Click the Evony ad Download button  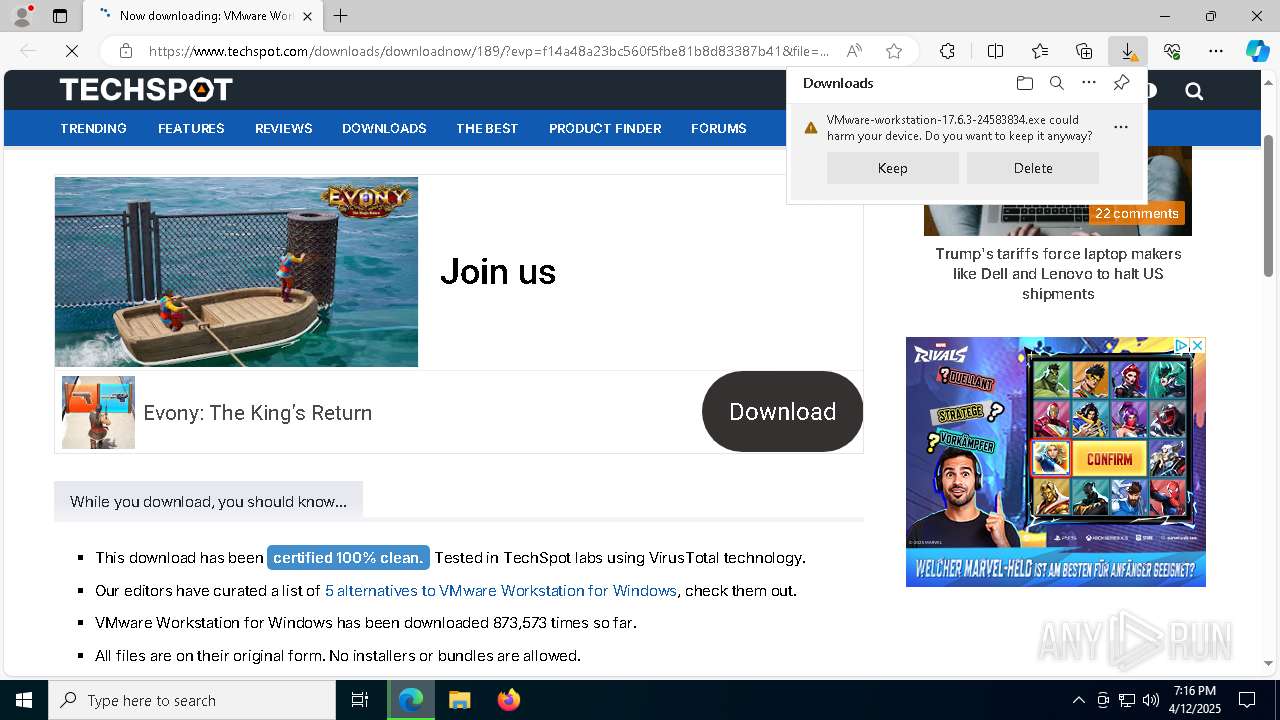point(782,412)
